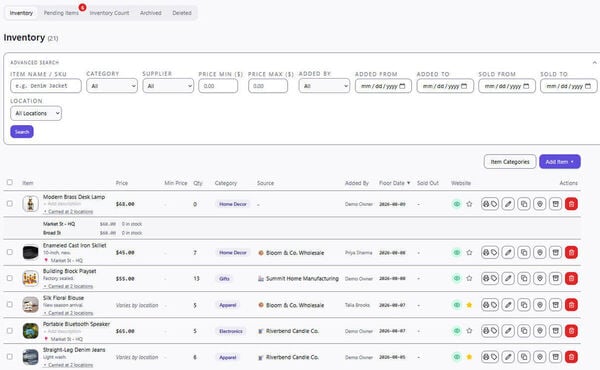Viewport: 600px width, 370px height.
Task: Check the Building Block Playset checkbox
Action: pos(10,278)
